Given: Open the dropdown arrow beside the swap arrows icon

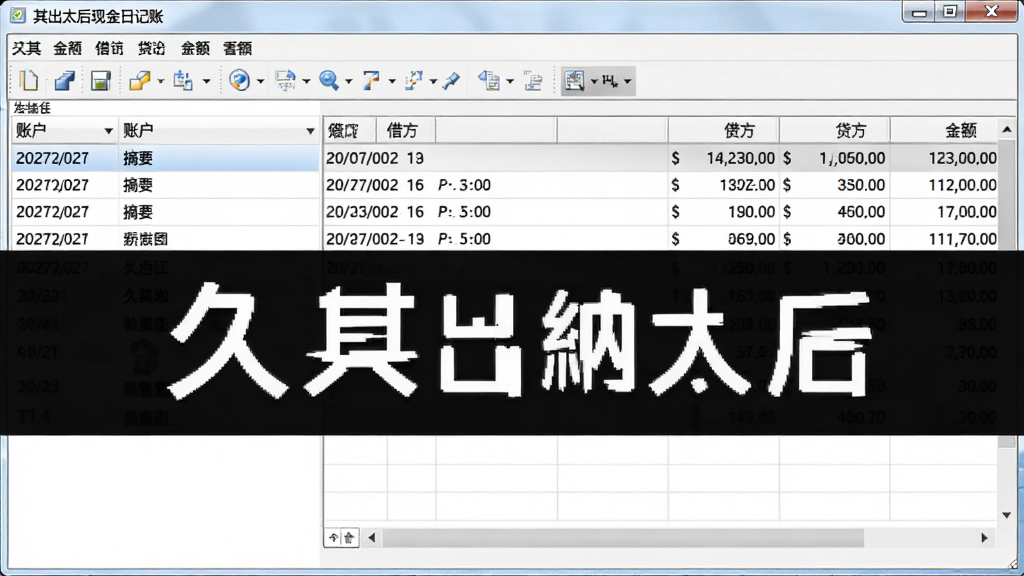Looking at the screenshot, I should (433, 82).
